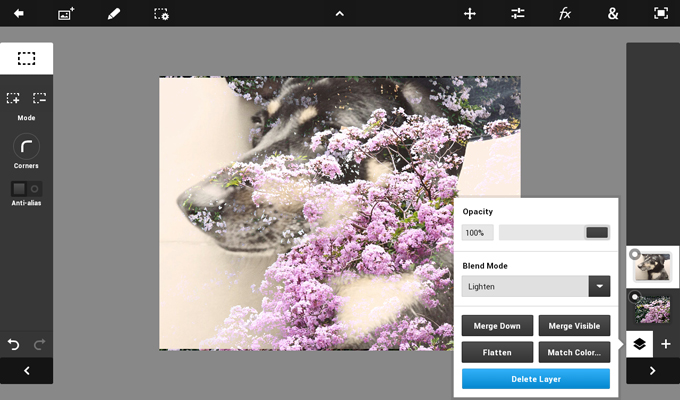Open the selection settings tool
This screenshot has width=680, height=400.
click(x=161, y=14)
